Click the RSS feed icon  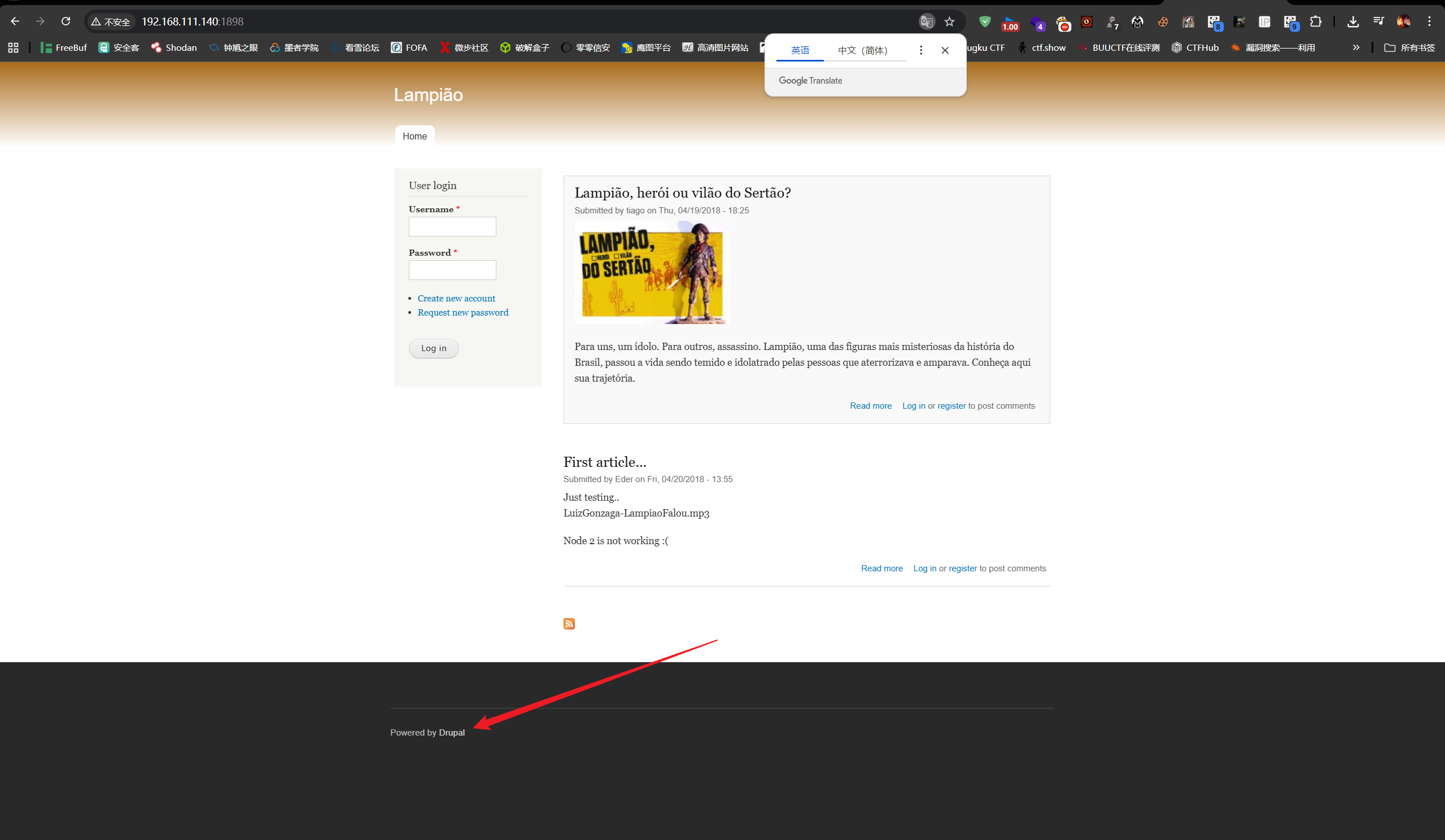click(x=569, y=623)
